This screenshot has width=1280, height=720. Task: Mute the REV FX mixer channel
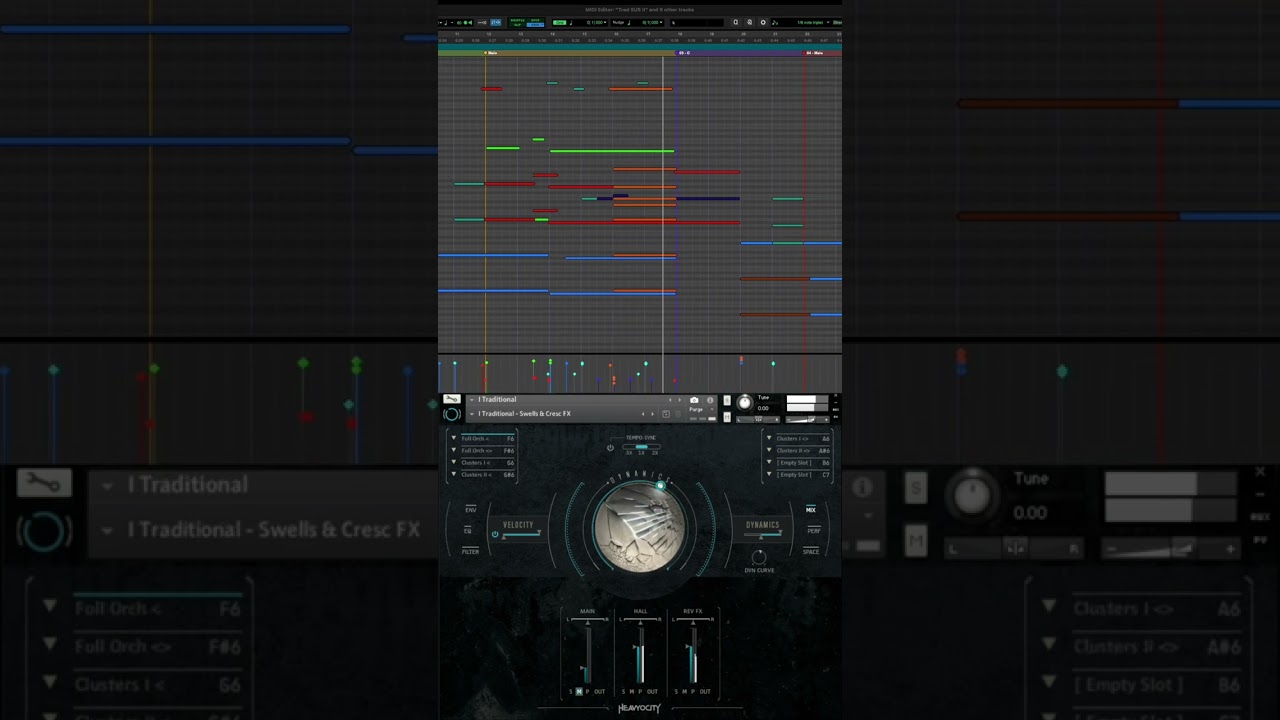[685, 692]
